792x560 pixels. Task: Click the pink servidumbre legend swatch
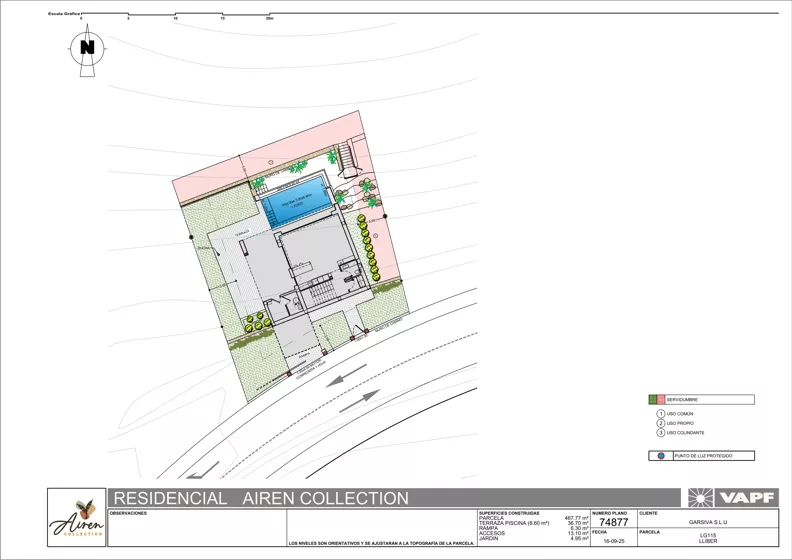tap(661, 400)
